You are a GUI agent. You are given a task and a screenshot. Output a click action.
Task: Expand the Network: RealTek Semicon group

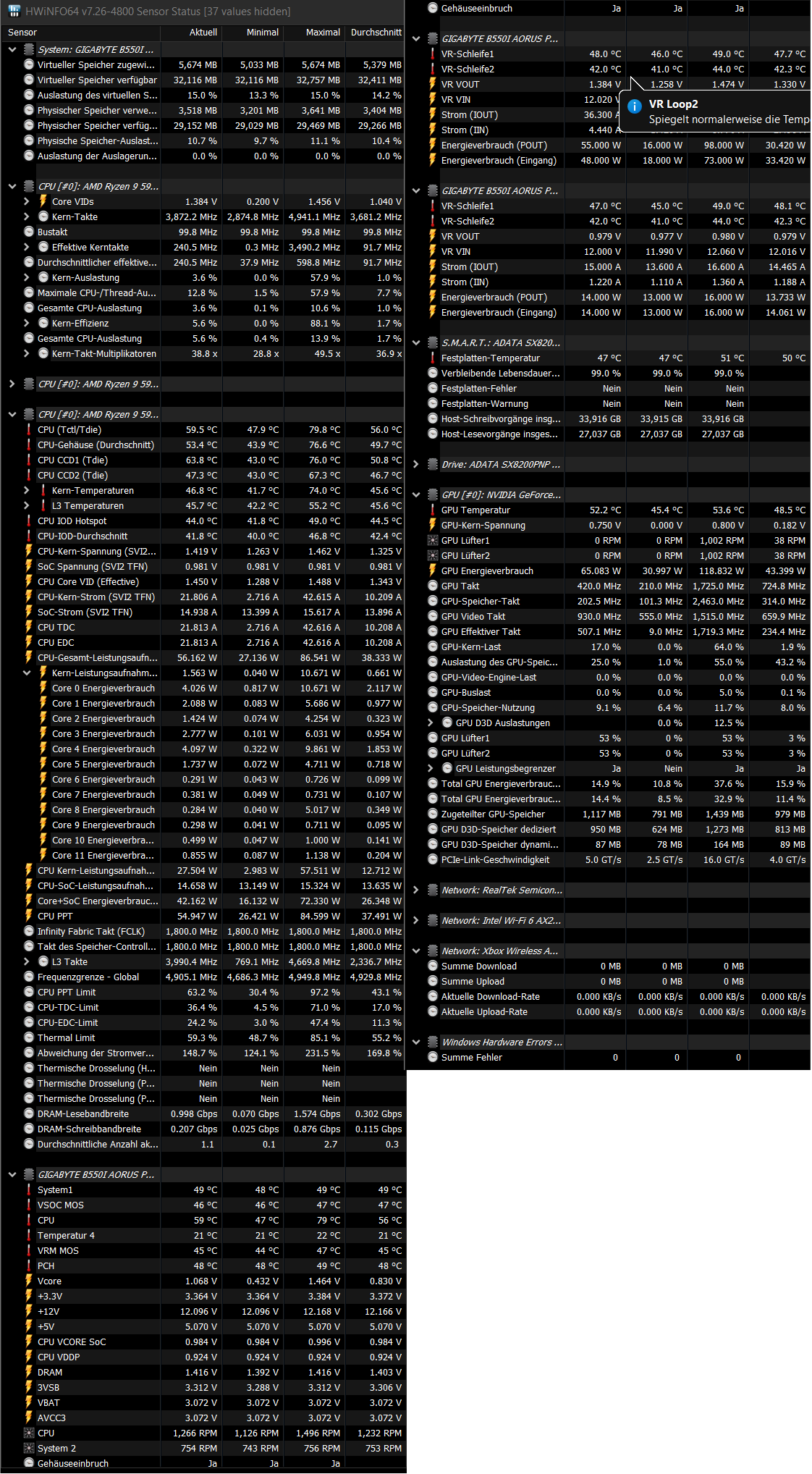pyautogui.click(x=416, y=890)
